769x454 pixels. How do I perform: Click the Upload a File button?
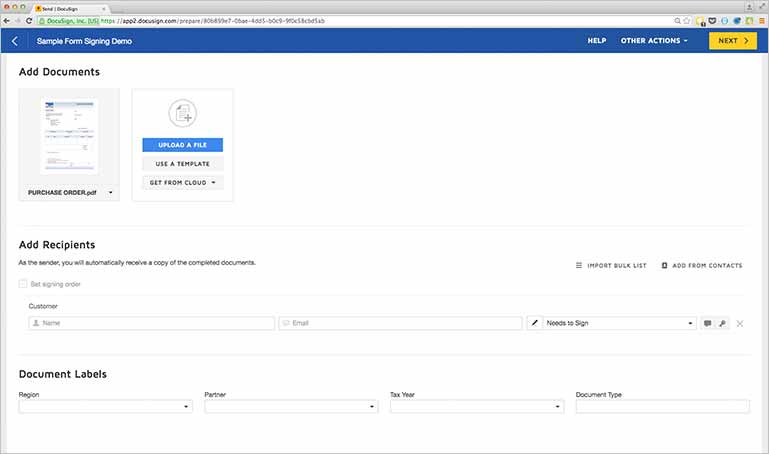click(x=182, y=145)
